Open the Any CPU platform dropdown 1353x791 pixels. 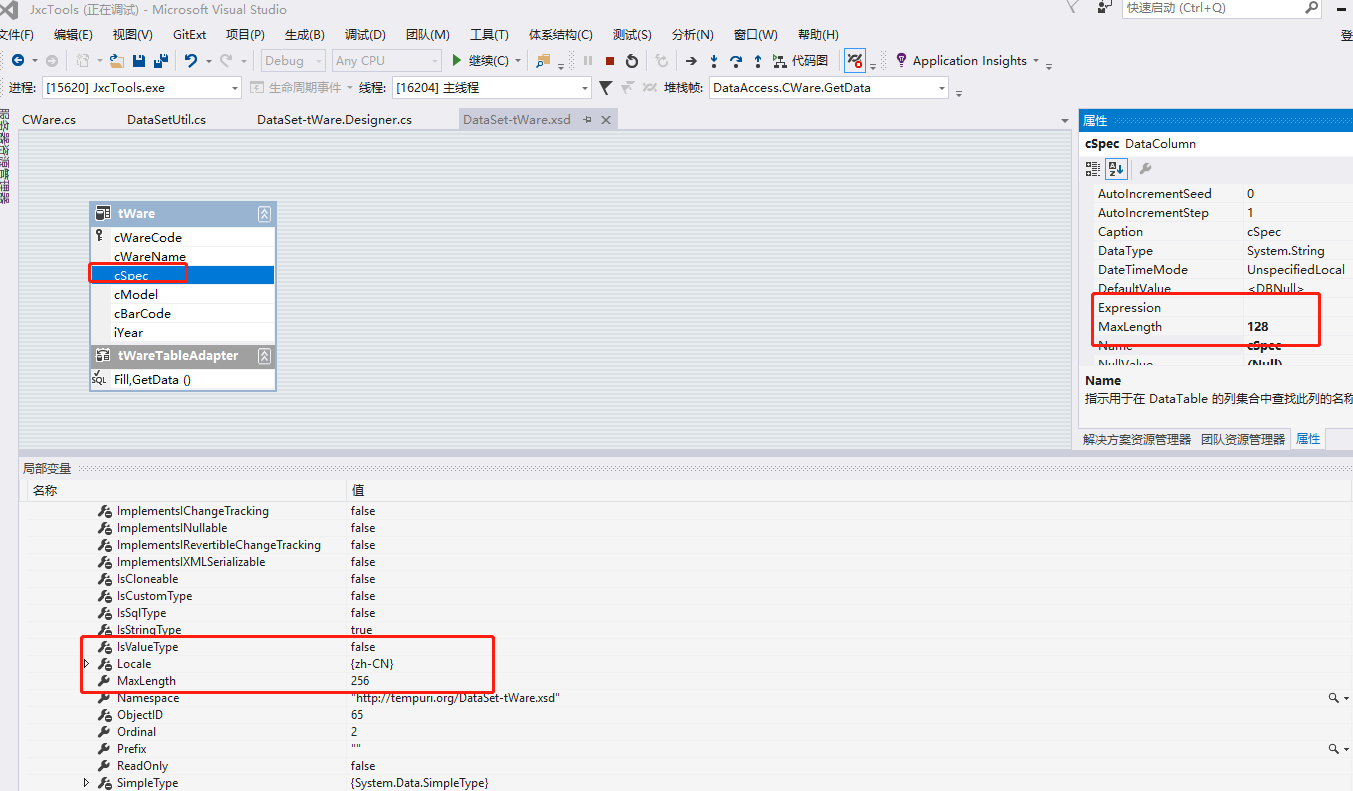coord(387,61)
